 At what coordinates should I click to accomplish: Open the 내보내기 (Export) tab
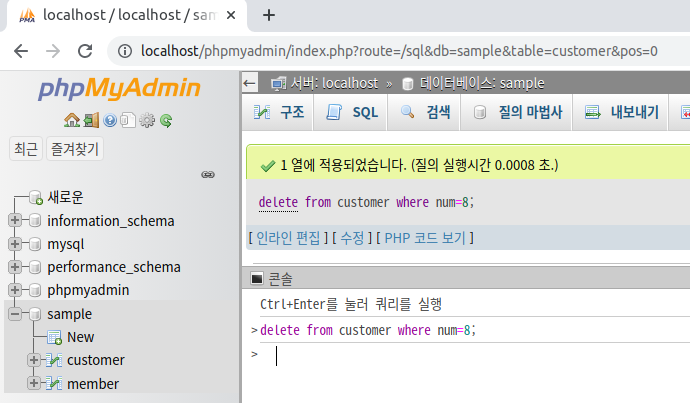(x=621, y=113)
